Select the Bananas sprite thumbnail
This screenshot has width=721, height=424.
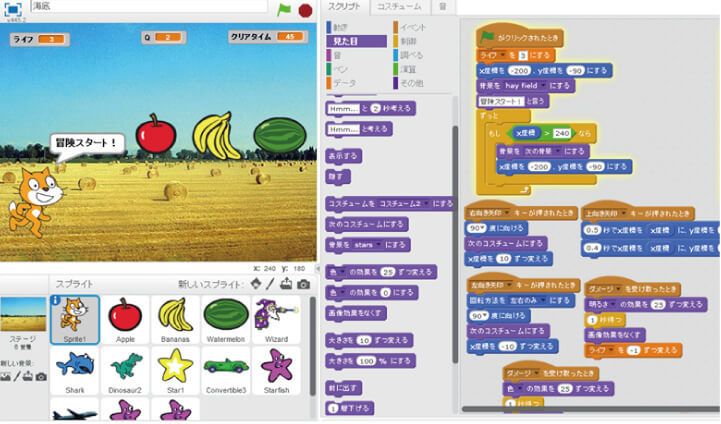pyautogui.click(x=175, y=320)
